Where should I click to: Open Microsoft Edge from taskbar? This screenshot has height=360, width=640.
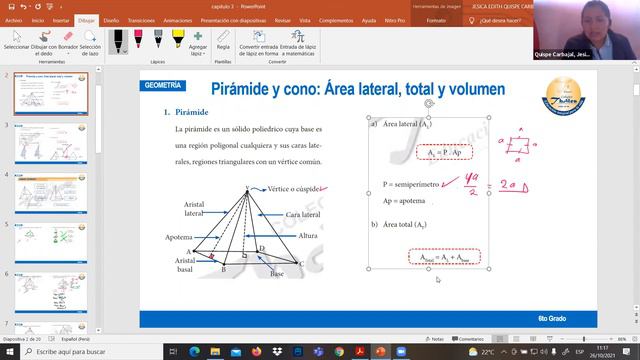coord(194,351)
